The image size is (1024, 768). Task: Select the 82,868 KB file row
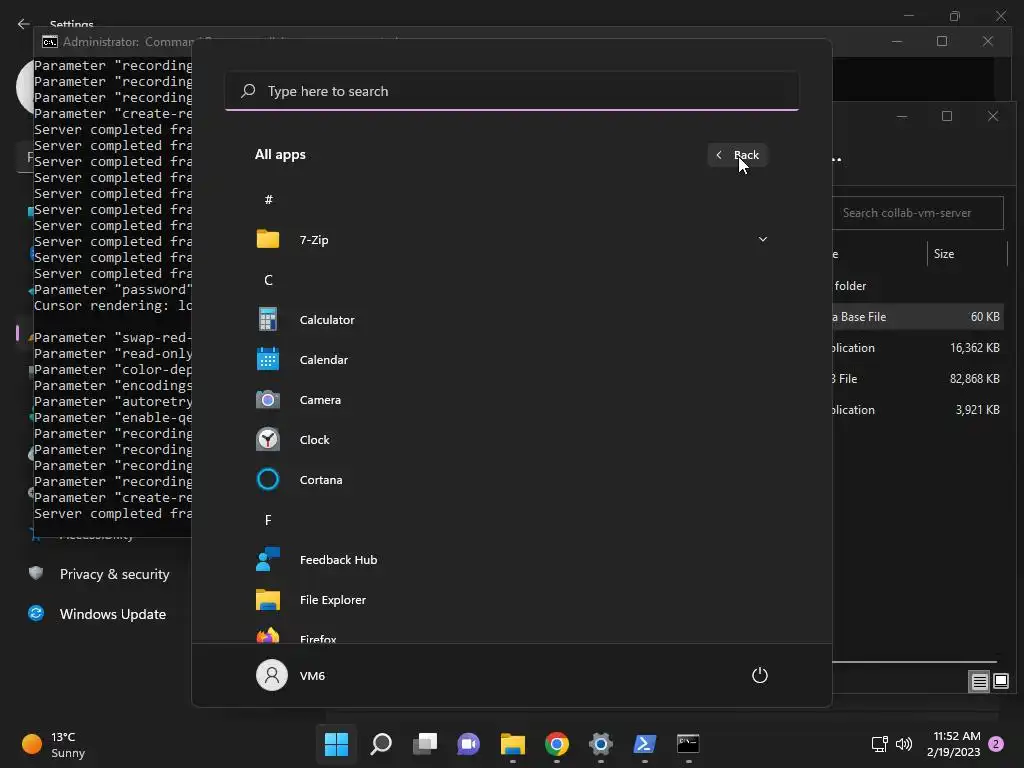pos(917,379)
